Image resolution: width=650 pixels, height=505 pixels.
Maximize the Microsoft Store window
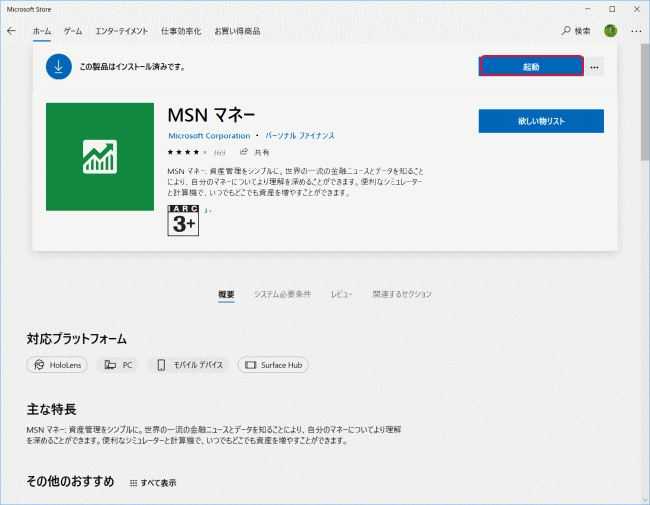(x=612, y=9)
